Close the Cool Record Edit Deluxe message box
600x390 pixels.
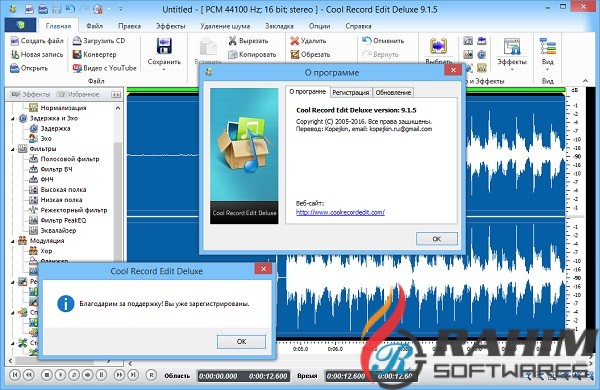point(263,269)
